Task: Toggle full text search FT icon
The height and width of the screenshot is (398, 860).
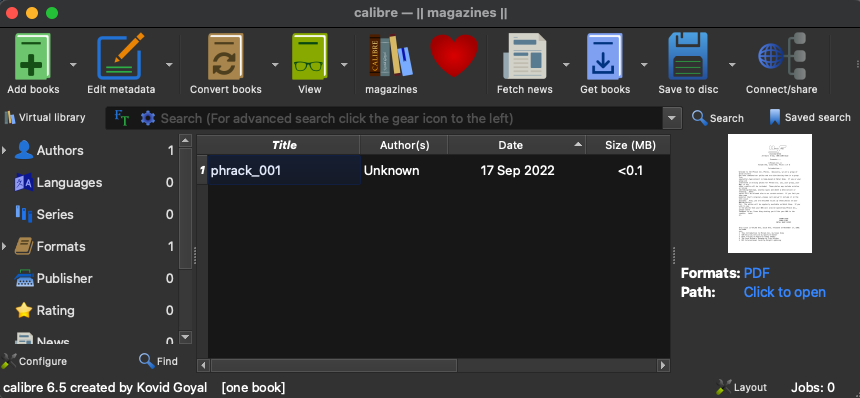Action: (x=121, y=118)
